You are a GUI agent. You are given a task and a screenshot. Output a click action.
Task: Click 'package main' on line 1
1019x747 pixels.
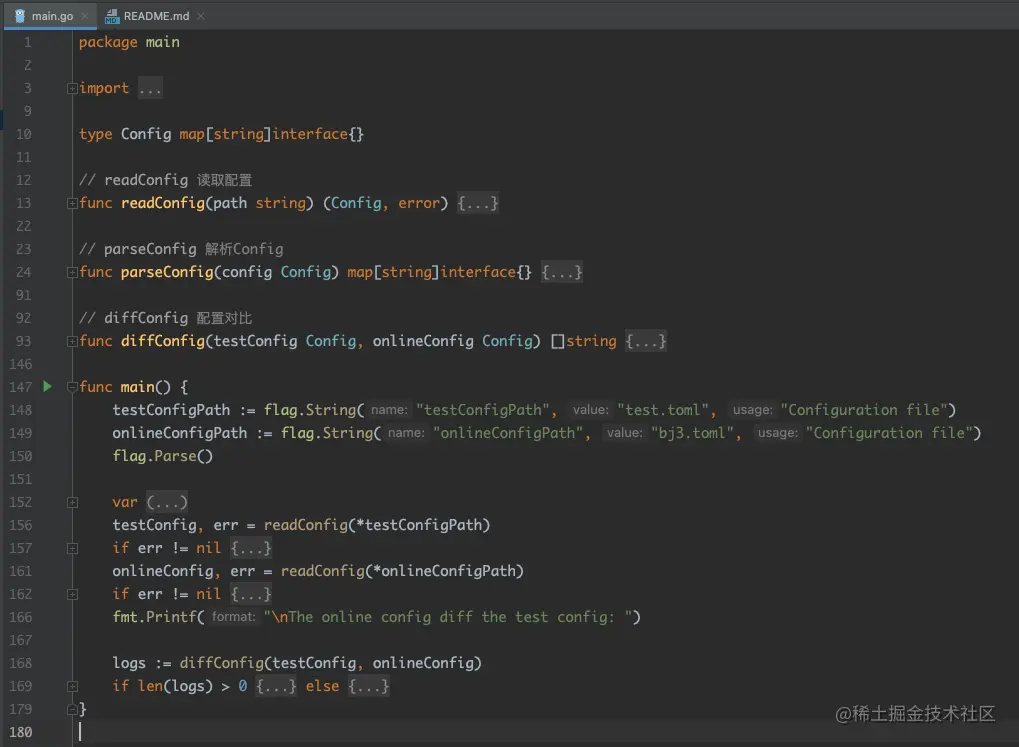coord(129,42)
